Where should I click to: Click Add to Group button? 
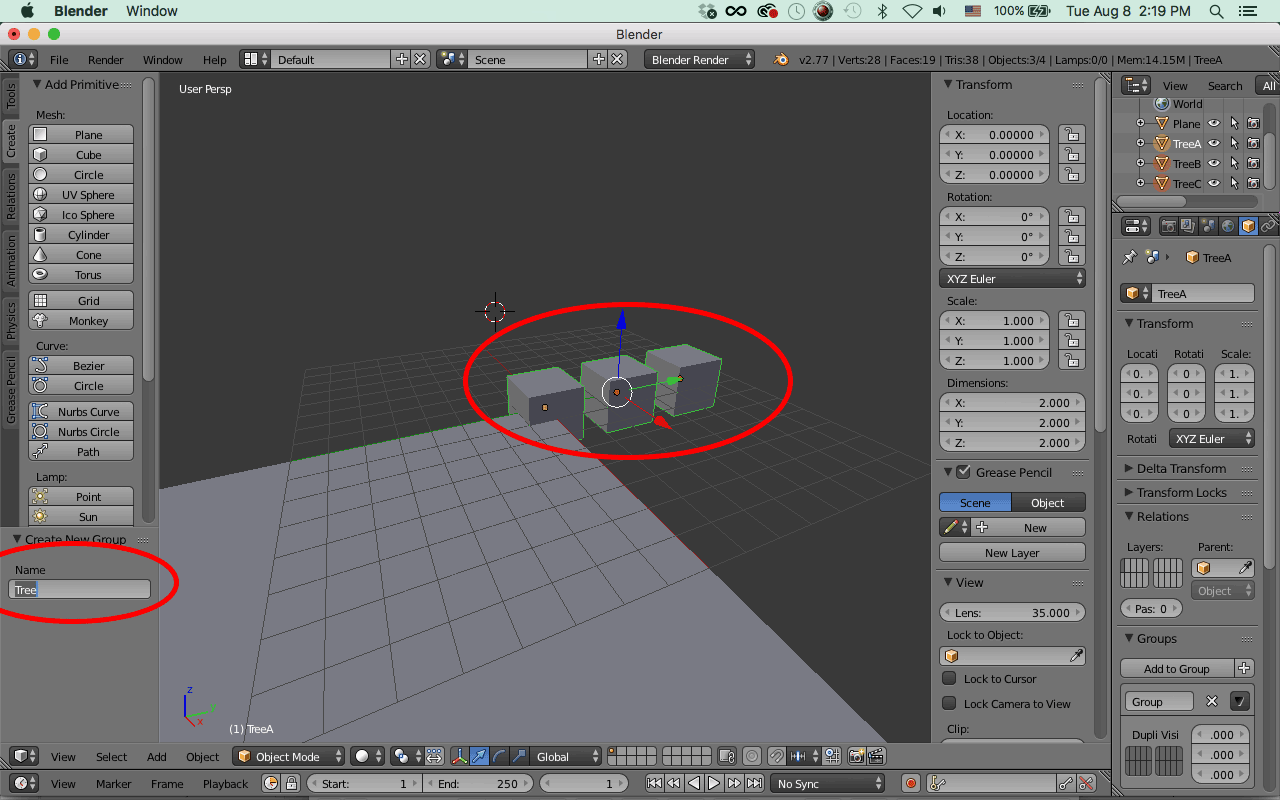[1177, 668]
